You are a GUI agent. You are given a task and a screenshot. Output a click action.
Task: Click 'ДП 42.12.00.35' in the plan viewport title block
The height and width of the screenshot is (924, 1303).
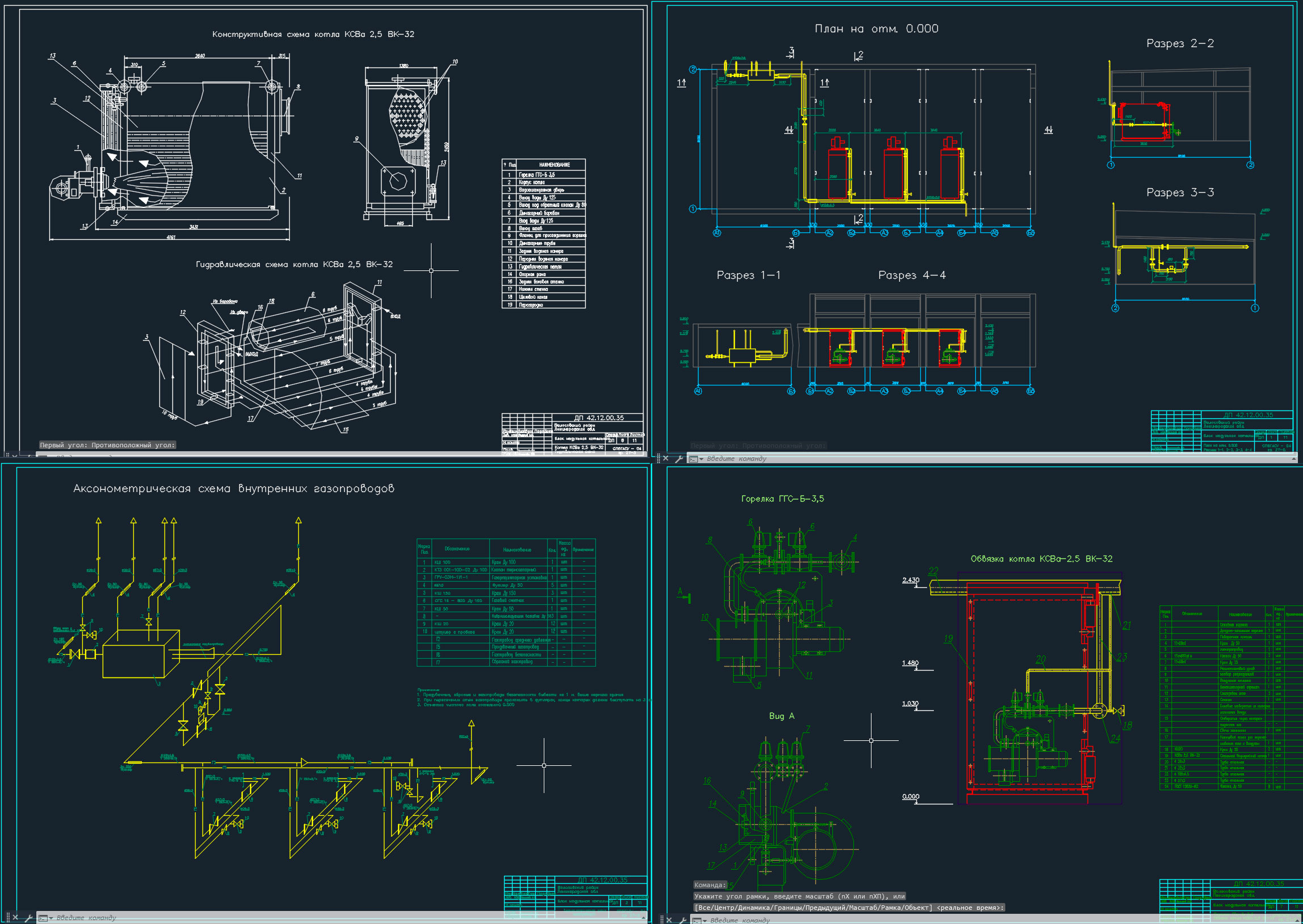click(1249, 415)
